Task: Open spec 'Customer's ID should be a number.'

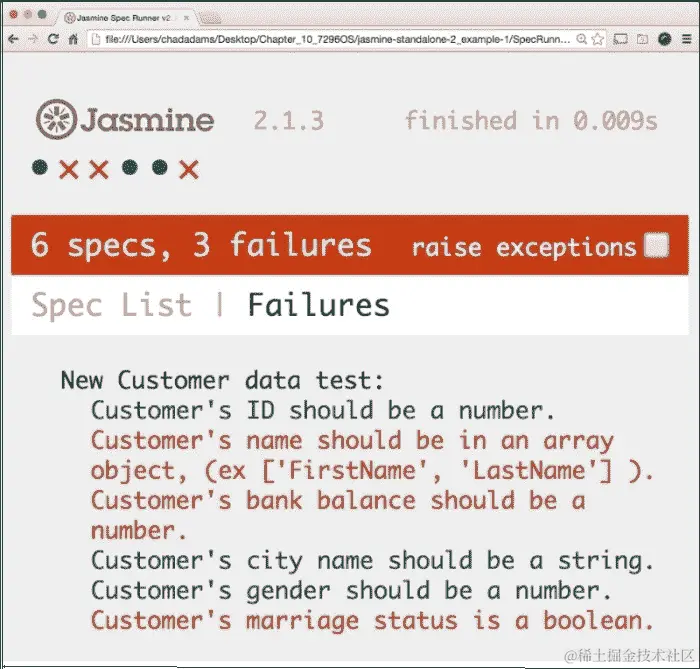Action: pos(323,411)
